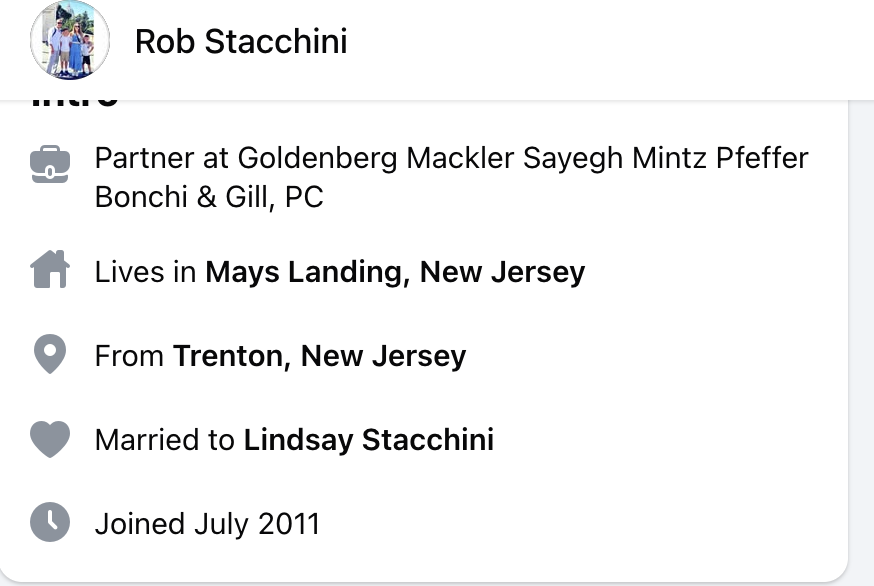Click blank space right of Joined July 2011

click(580, 524)
